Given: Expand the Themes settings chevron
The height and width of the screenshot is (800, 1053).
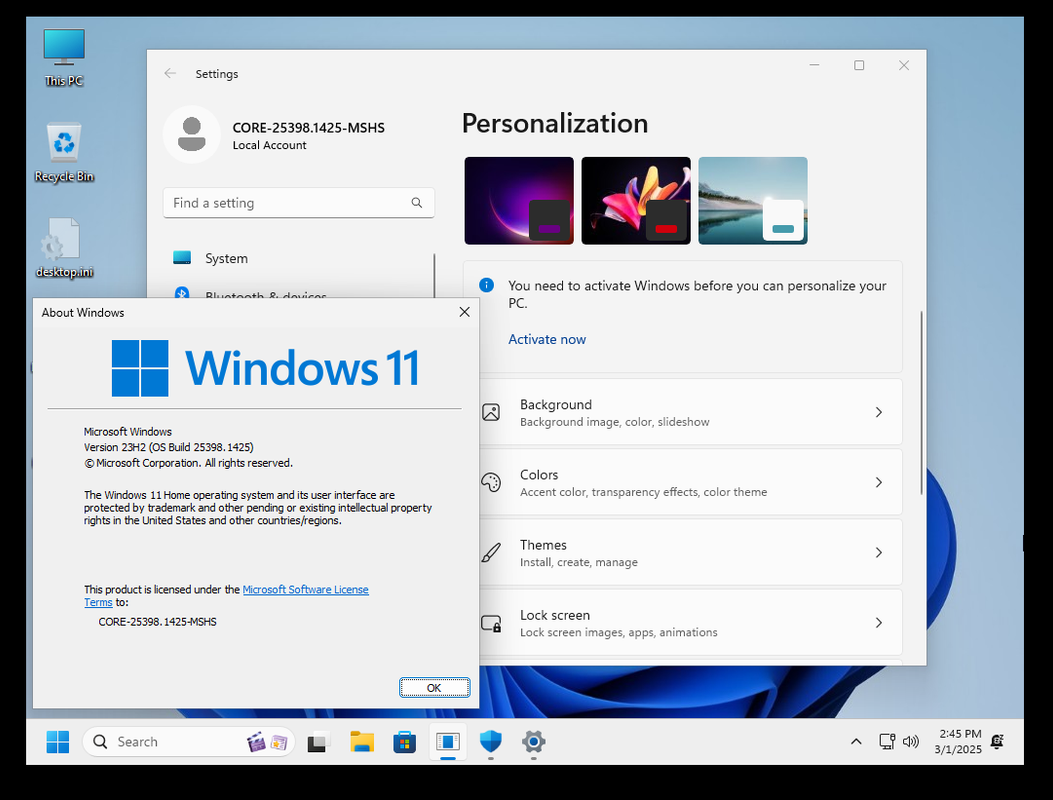Looking at the screenshot, I should tap(878, 552).
